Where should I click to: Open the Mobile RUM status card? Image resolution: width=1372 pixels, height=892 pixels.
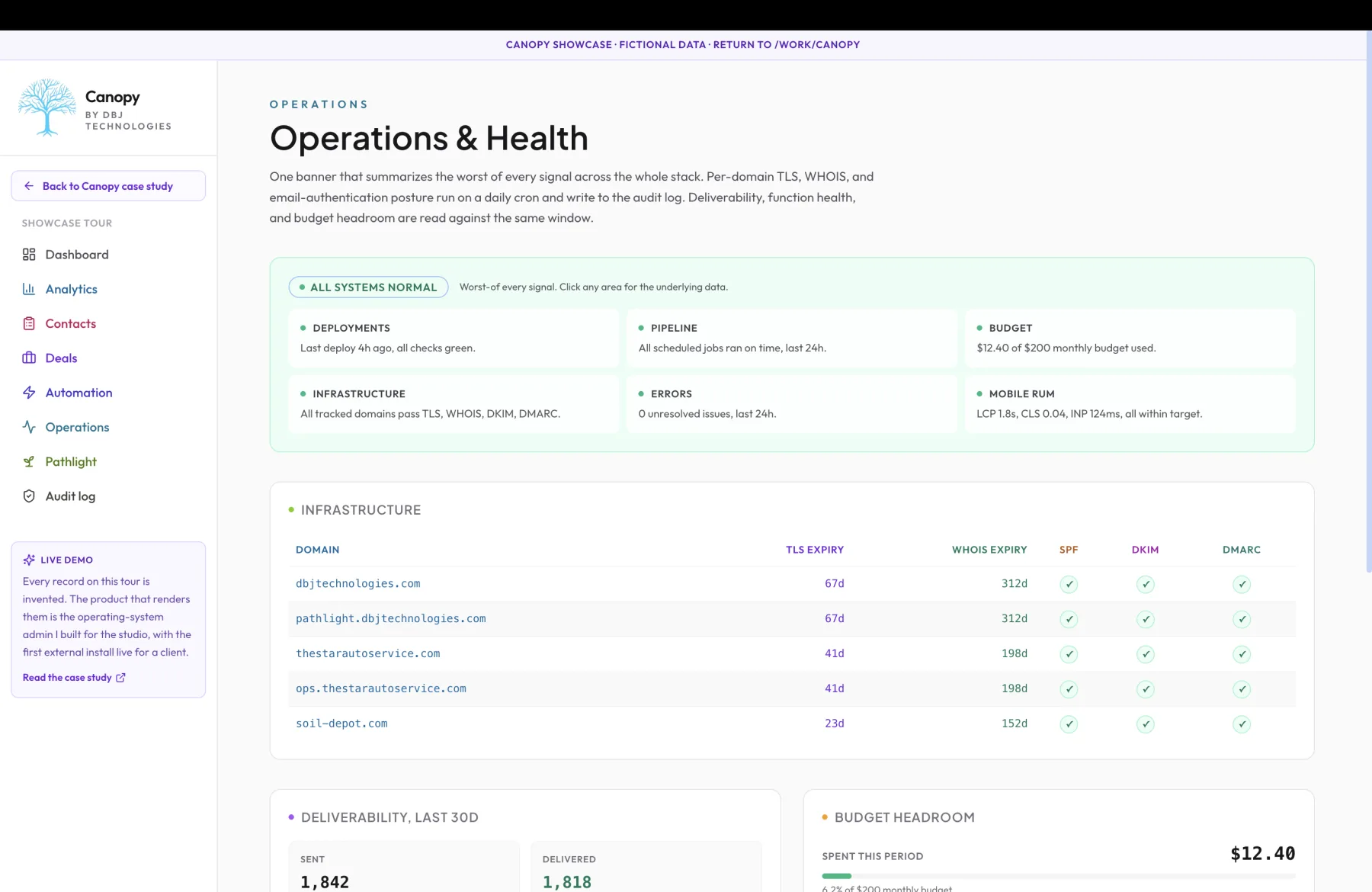click(1130, 404)
